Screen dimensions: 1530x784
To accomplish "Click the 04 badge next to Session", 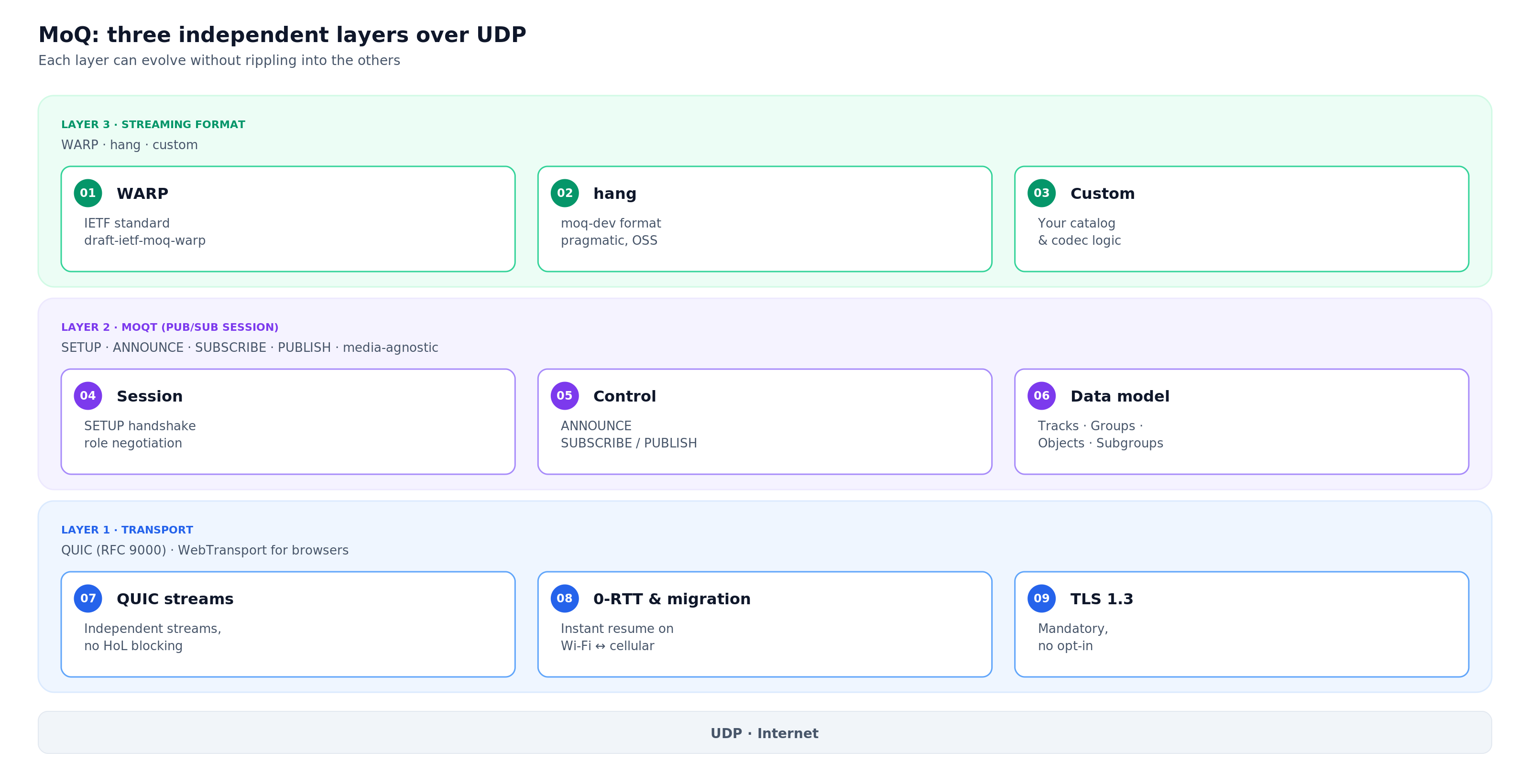I will [88, 395].
